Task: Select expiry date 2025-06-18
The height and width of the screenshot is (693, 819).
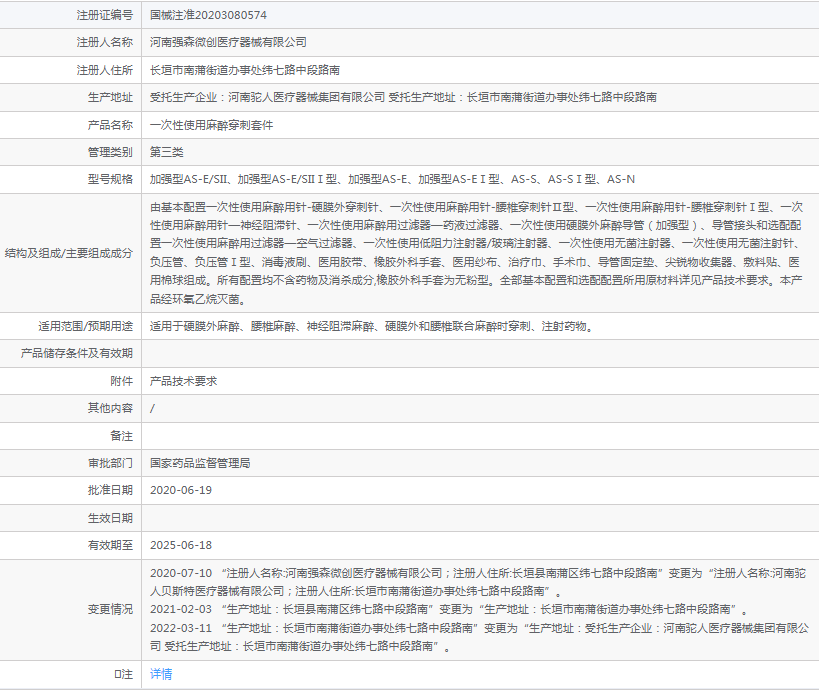Action: [181, 545]
